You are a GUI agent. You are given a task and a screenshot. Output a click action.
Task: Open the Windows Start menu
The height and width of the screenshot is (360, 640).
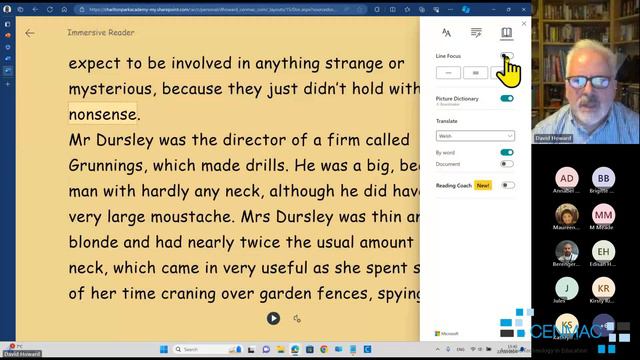click(x=164, y=349)
